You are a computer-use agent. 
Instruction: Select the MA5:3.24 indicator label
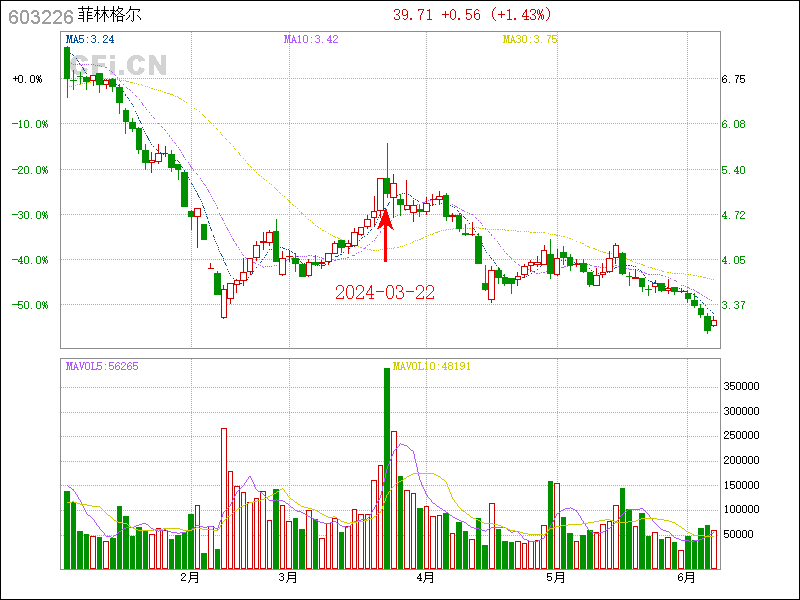[x=90, y=40]
